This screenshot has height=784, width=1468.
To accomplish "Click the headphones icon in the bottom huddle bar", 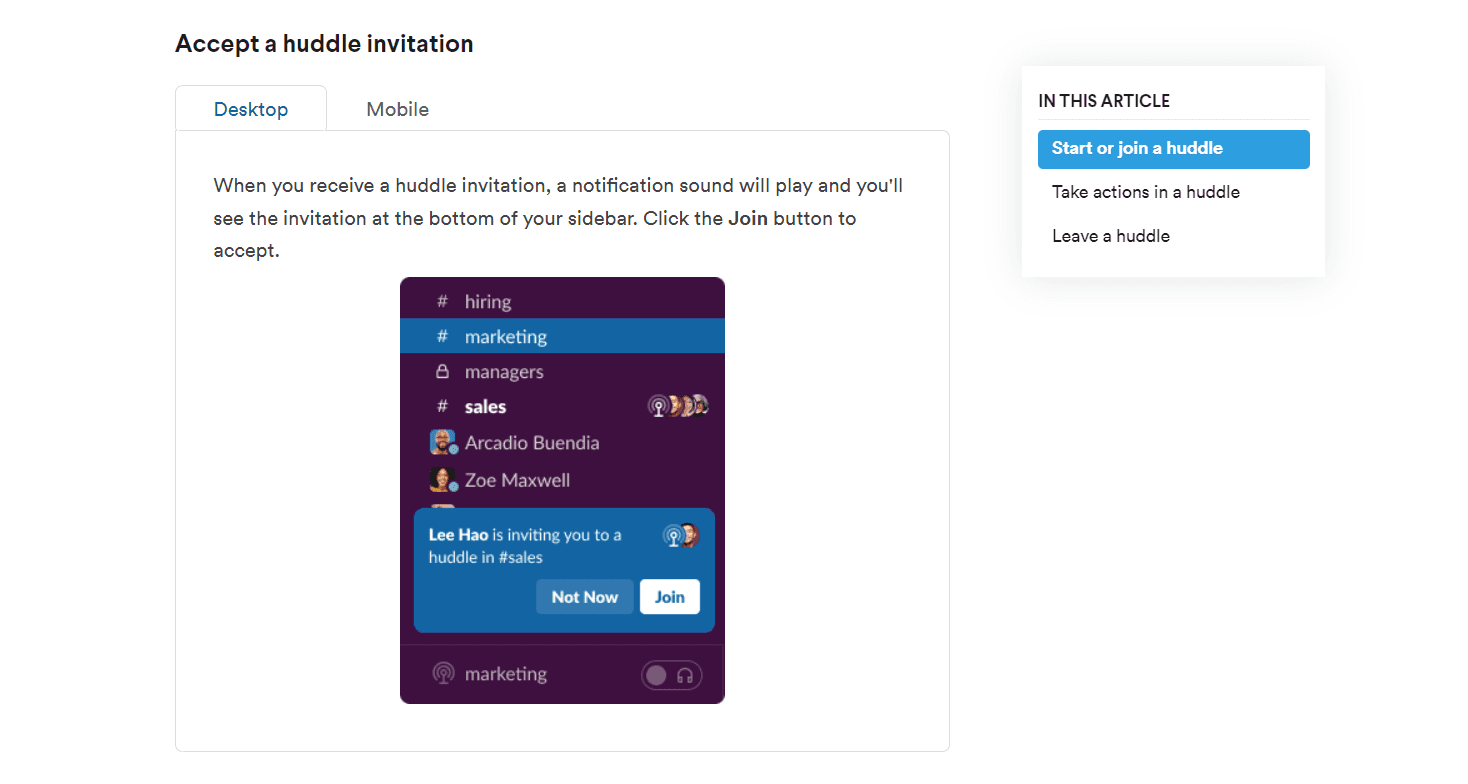I will 684,676.
